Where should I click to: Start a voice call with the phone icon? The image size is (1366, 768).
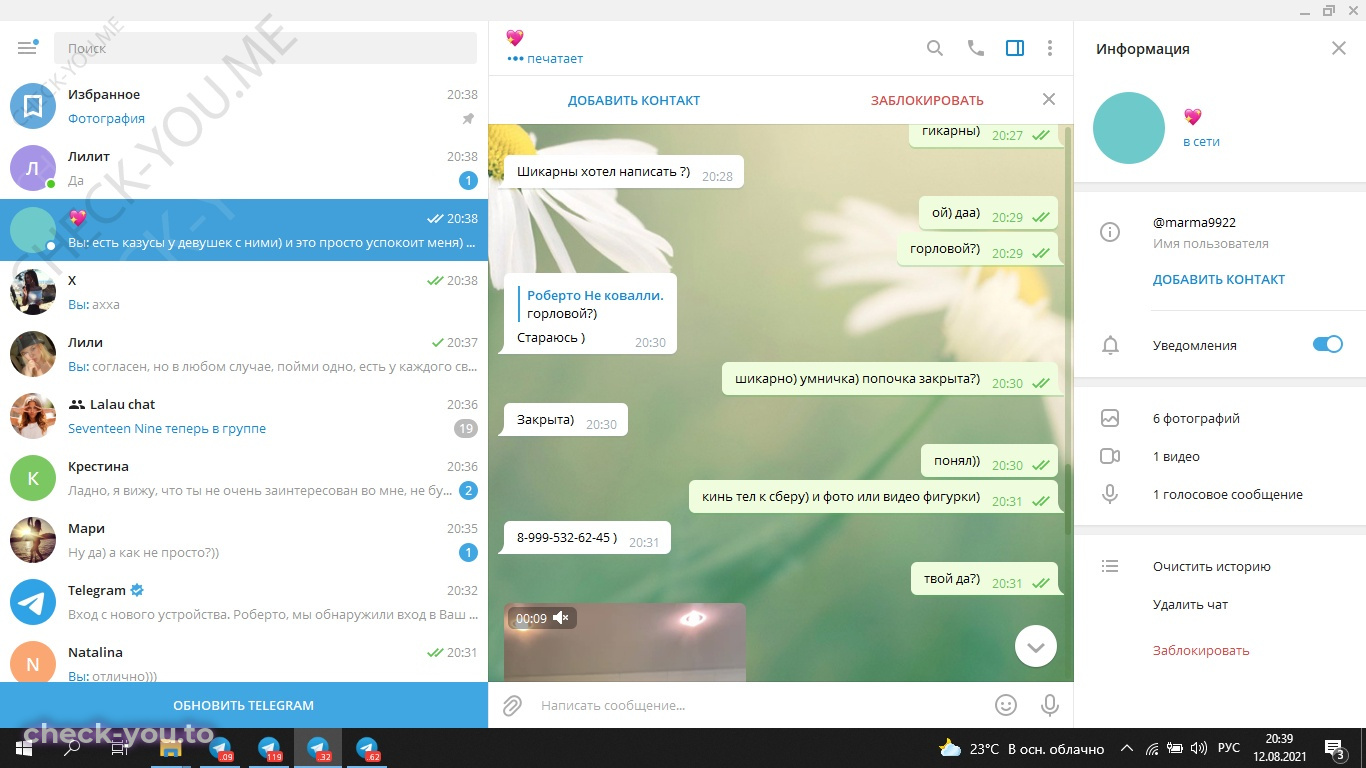coord(976,48)
